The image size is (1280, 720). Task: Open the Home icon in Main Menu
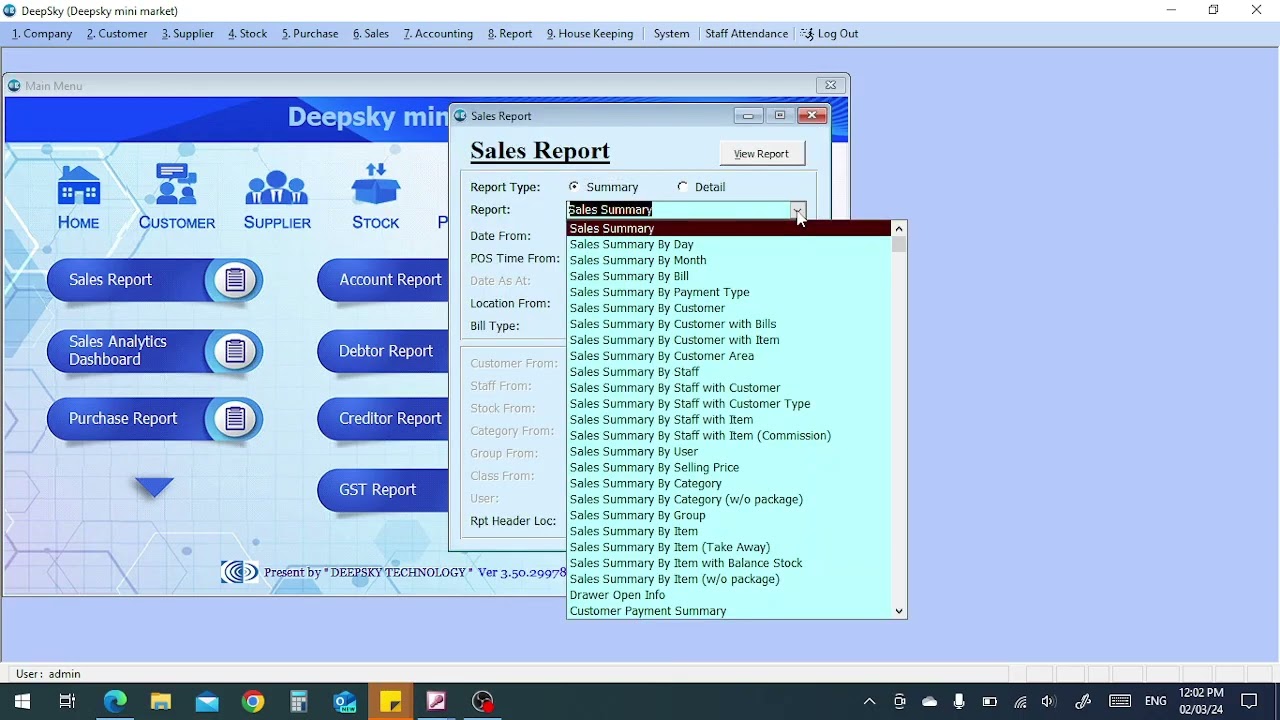click(79, 197)
